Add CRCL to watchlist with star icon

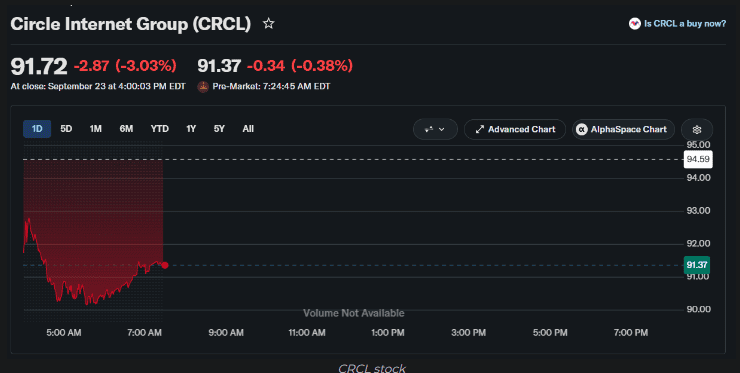click(269, 23)
